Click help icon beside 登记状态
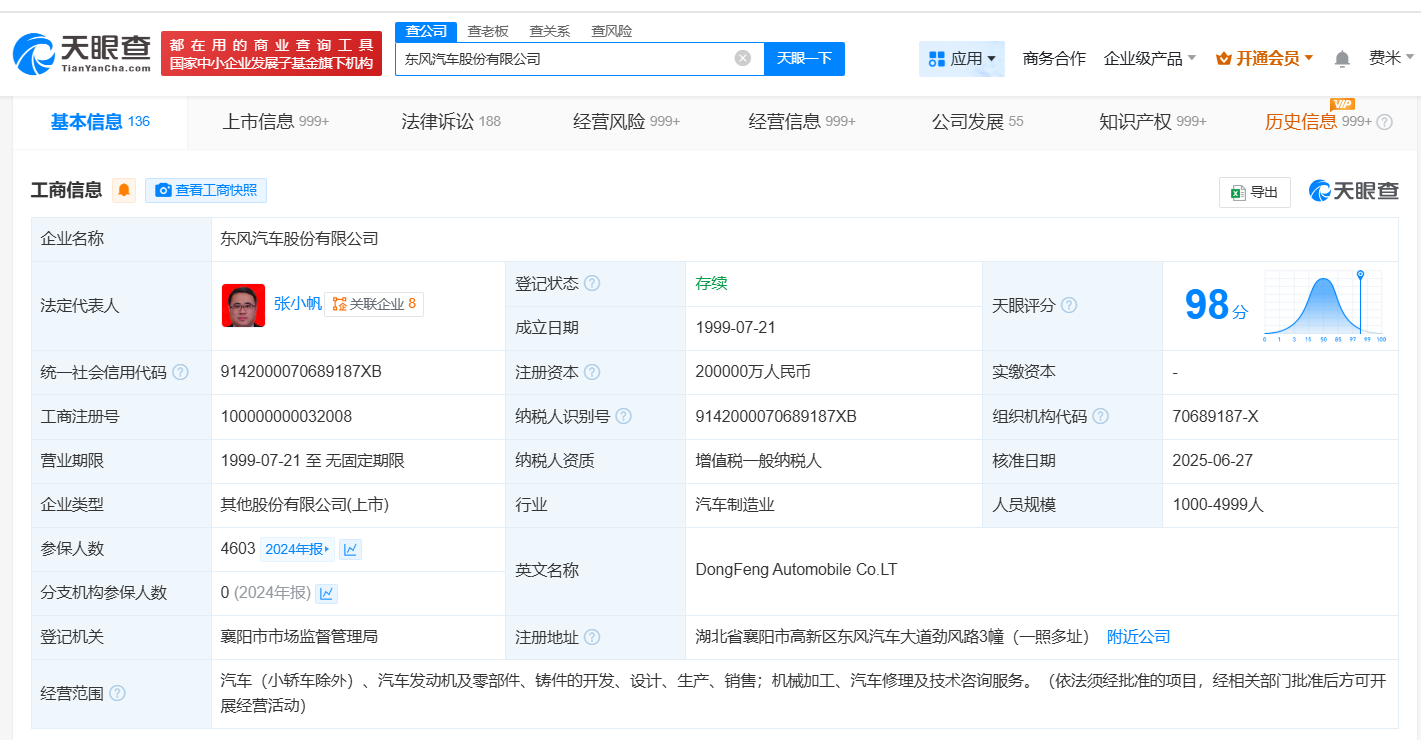This screenshot has height=740, width=1421. pyautogui.click(x=592, y=283)
